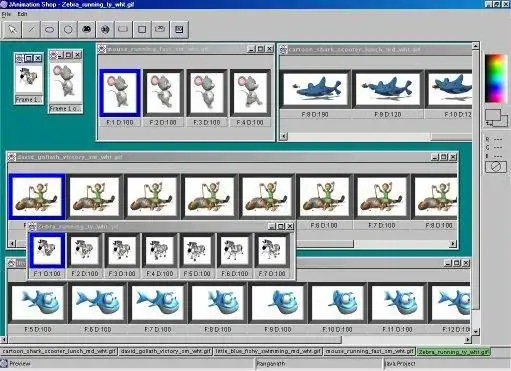Viewport: 511px width, 371px height.
Task: Switch to cartoon_shark_scooter_lunch tab
Action: click(59, 351)
